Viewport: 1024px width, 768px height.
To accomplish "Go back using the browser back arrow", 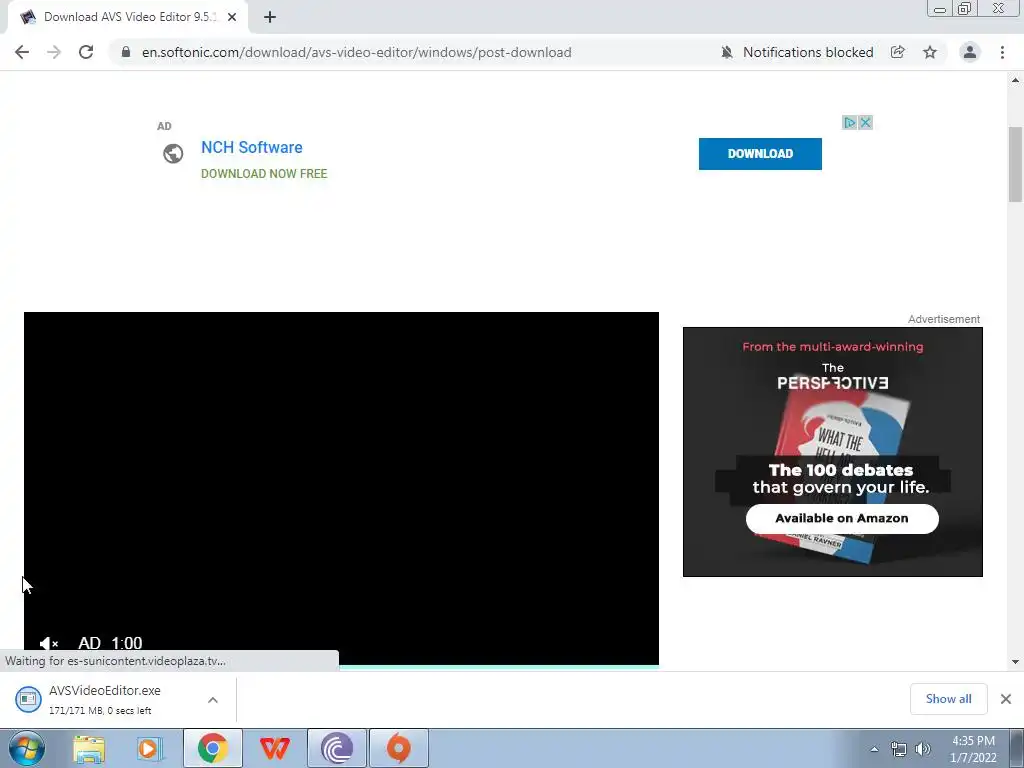I will click(22, 52).
